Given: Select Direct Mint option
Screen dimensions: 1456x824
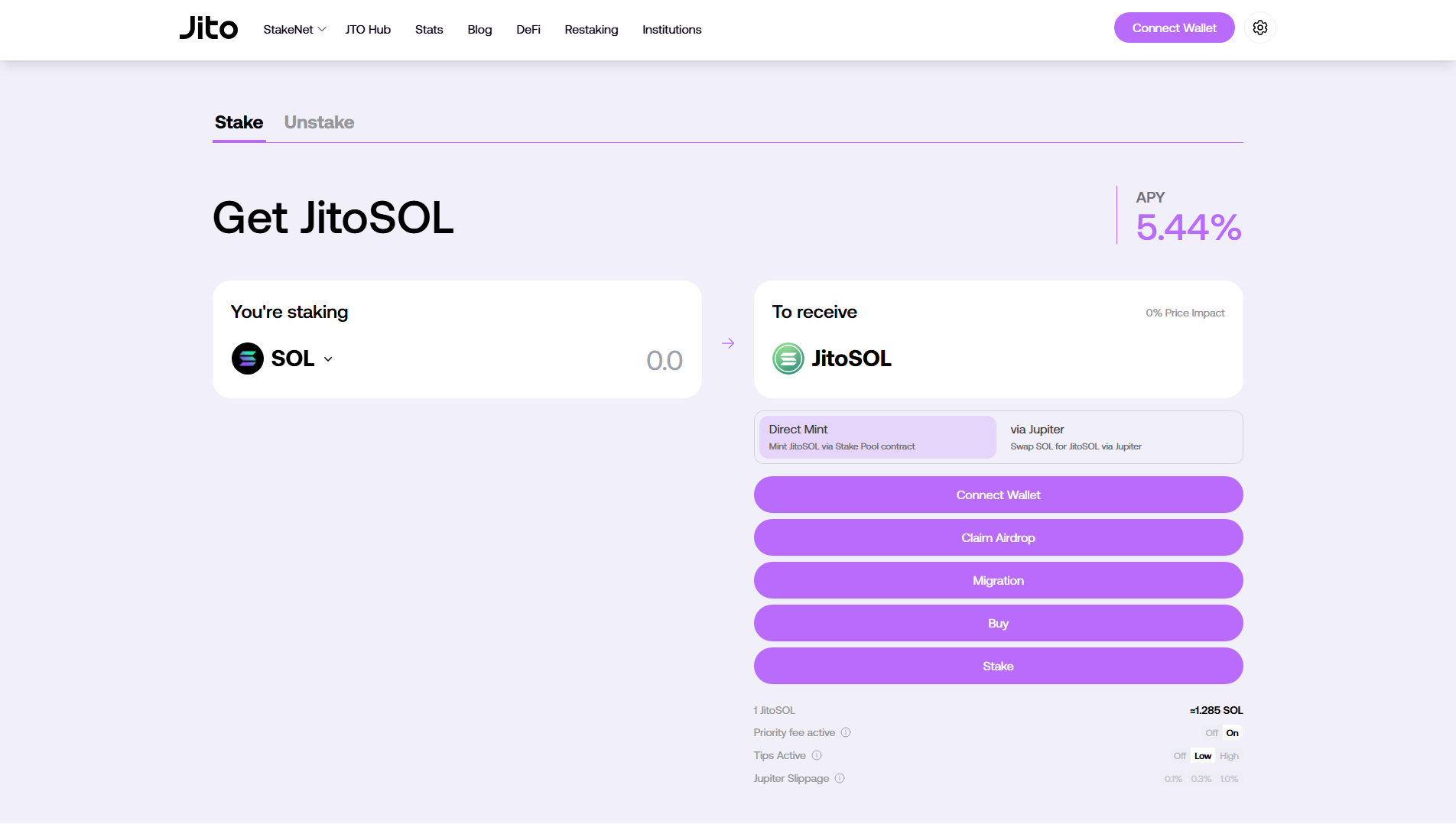Looking at the screenshot, I should click(878, 437).
